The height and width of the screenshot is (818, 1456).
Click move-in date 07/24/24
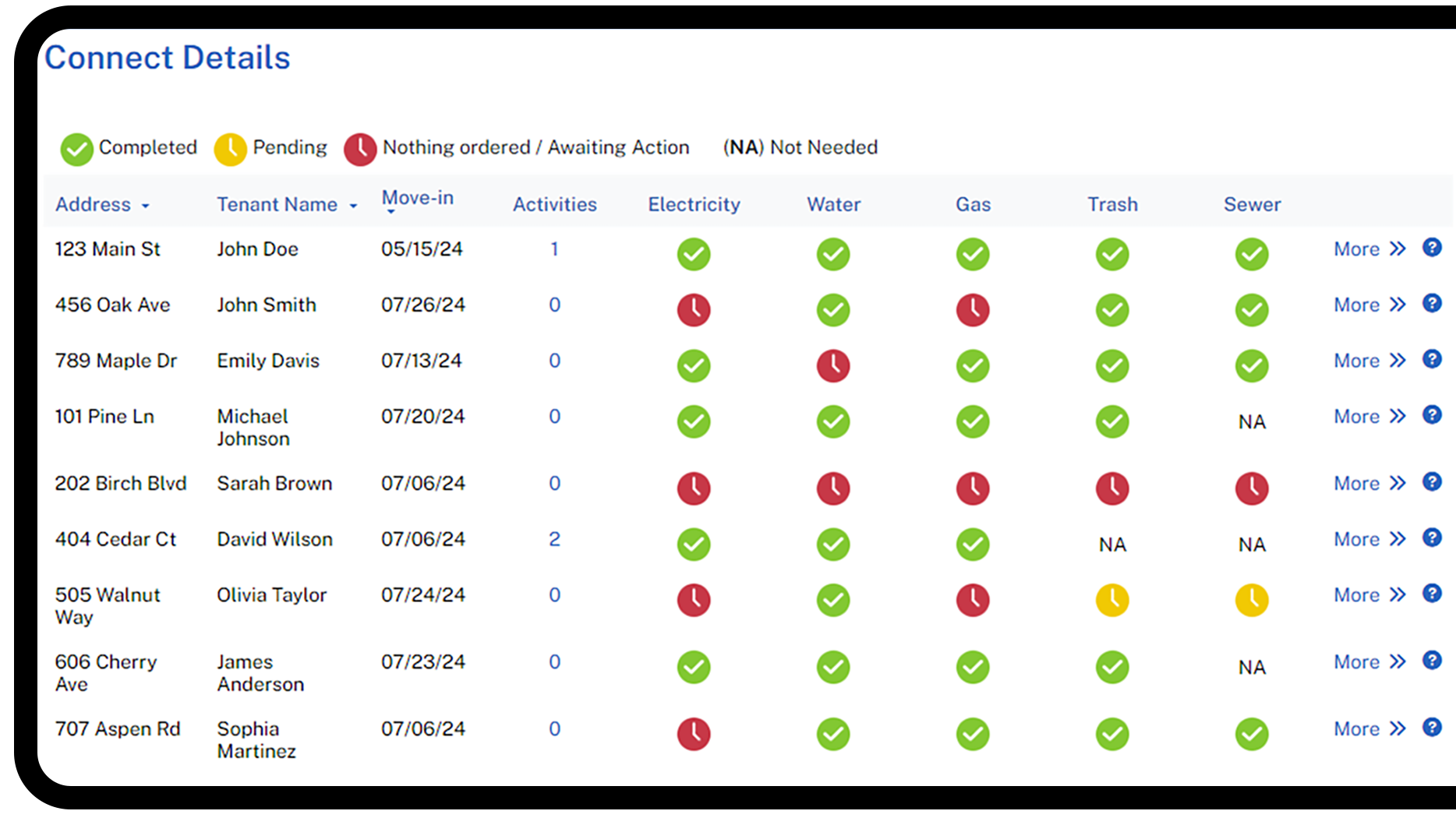coord(422,595)
